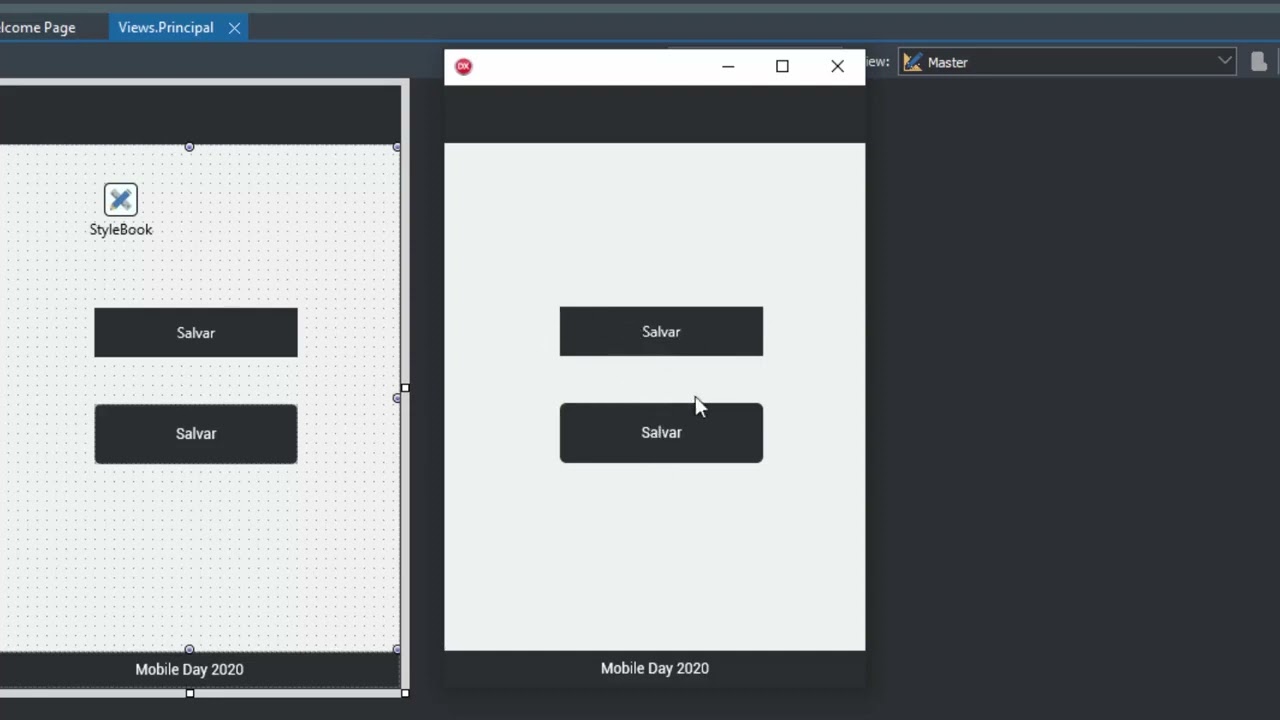Select upper Salvar button in form designer
The width and height of the screenshot is (1280, 720).
coord(196,333)
